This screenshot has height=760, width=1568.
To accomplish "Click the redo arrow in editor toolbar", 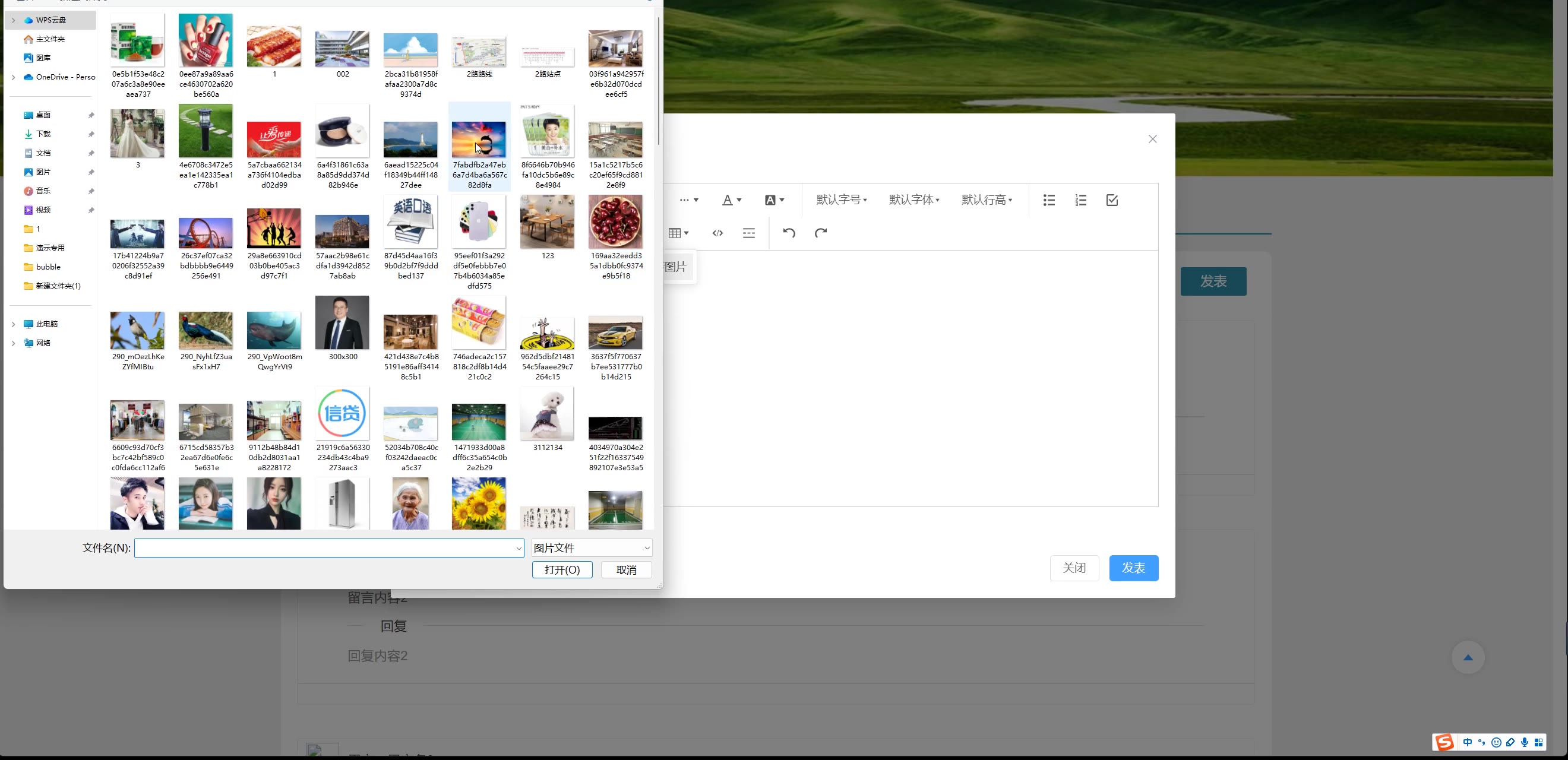I will (x=820, y=232).
